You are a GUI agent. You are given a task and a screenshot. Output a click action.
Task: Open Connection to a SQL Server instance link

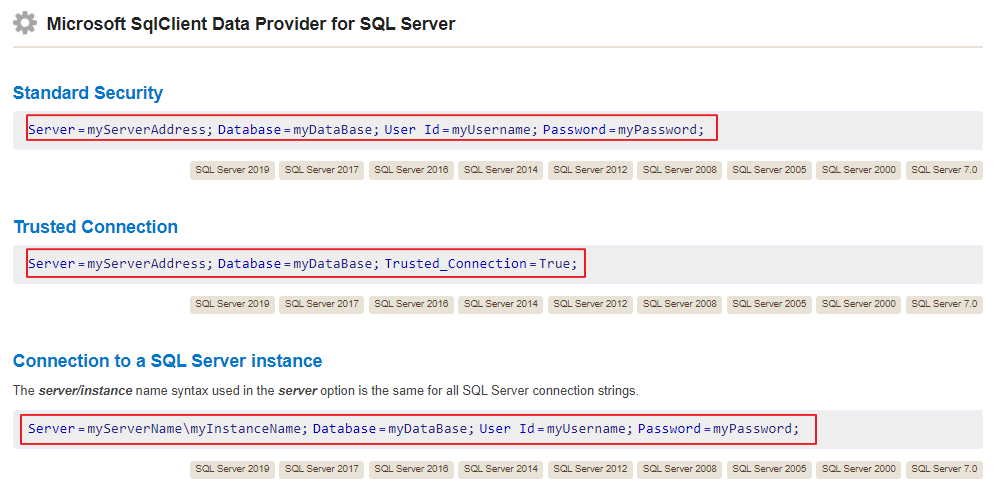(167, 361)
